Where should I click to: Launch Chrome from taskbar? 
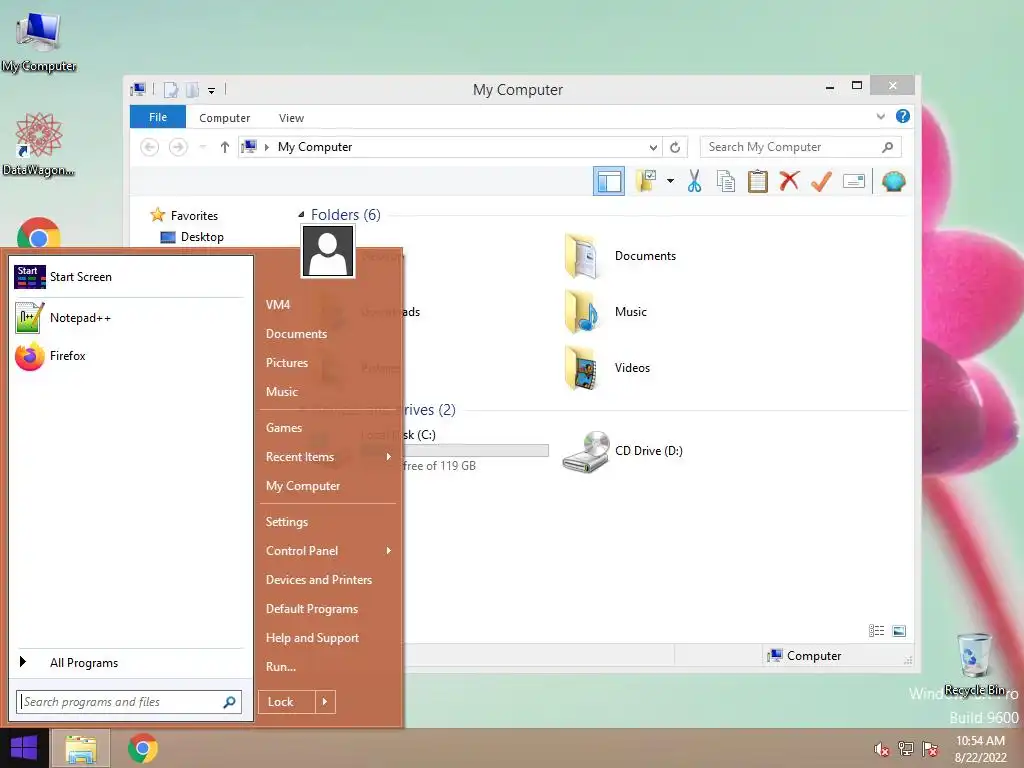pyautogui.click(x=142, y=748)
